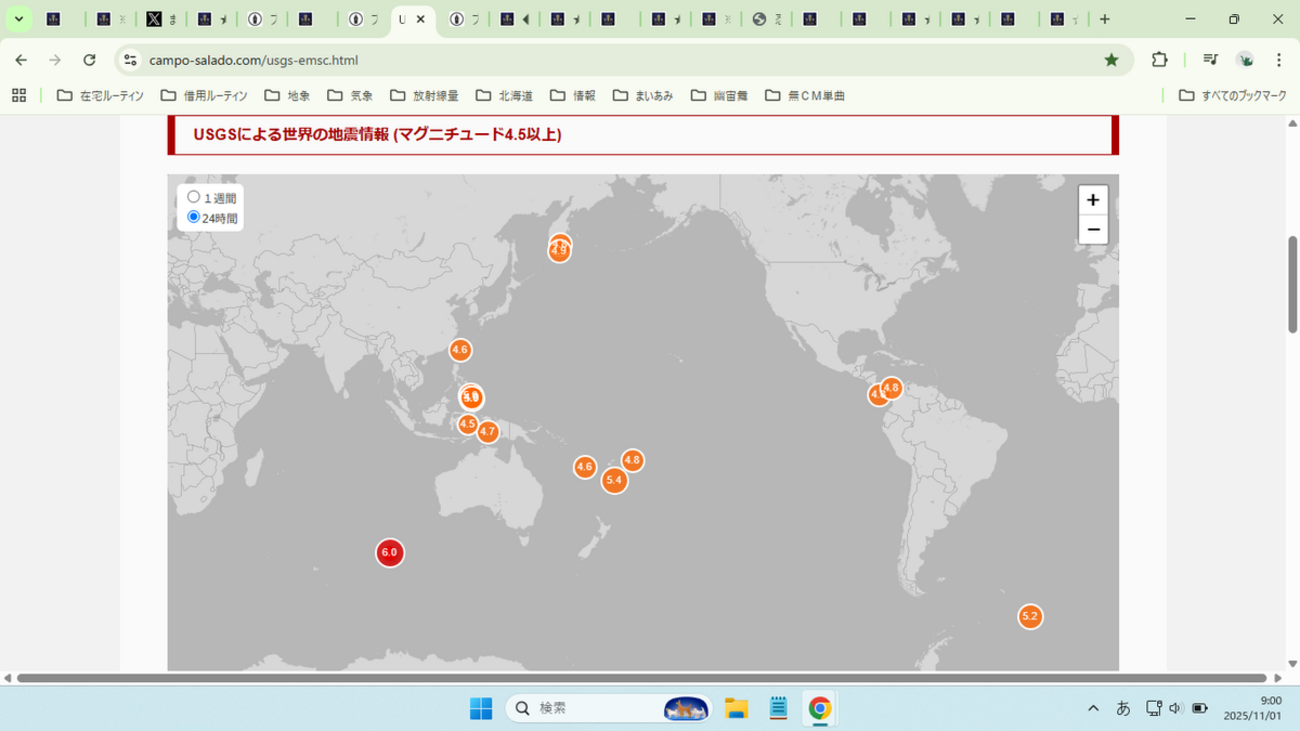
Task: Open the すべてのブックマーク folder
Action: tap(1232, 96)
